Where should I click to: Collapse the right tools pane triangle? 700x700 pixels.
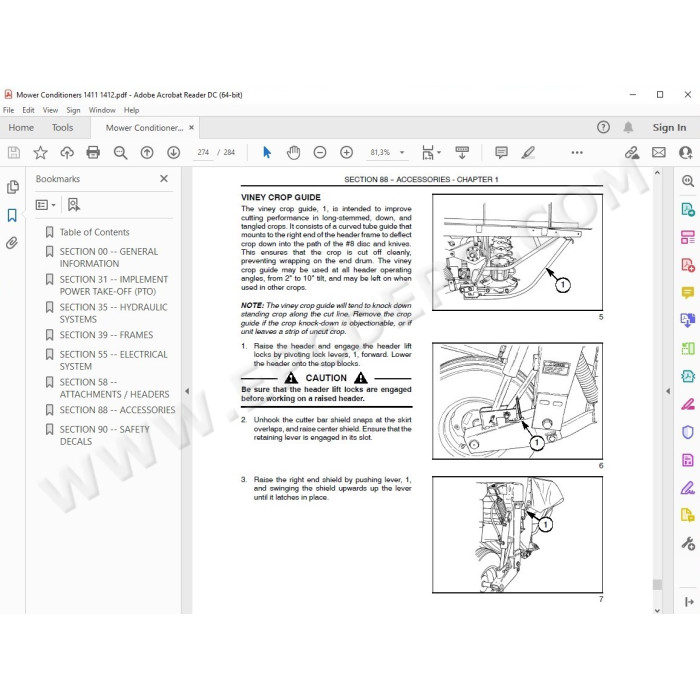668,391
